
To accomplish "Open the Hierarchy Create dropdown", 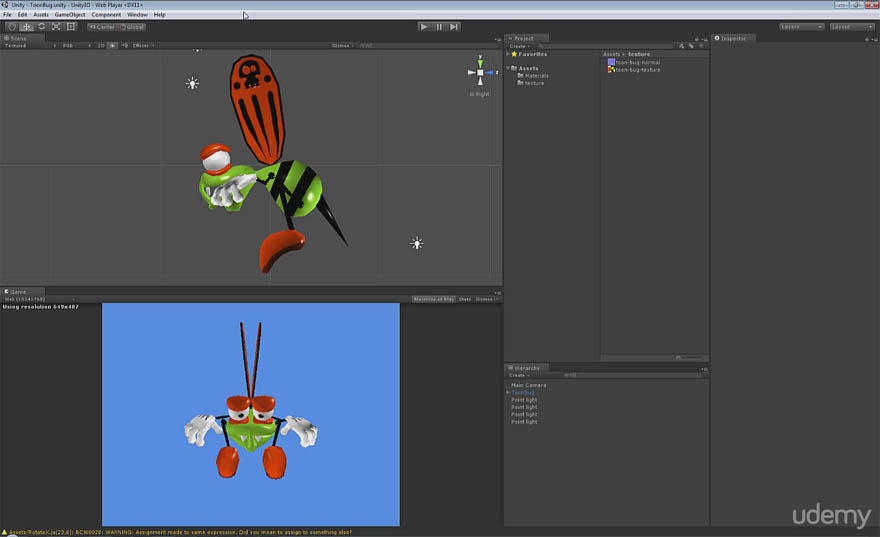I will (x=519, y=375).
